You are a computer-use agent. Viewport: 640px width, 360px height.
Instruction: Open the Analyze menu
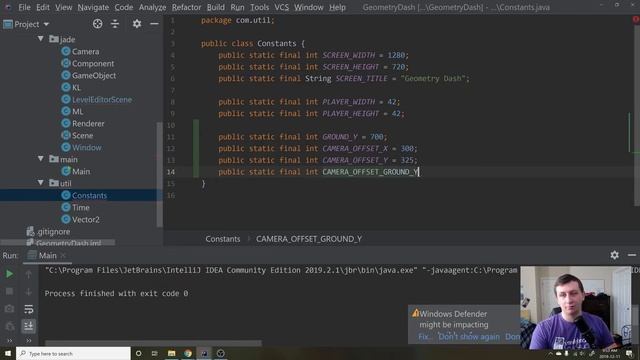(152, 7)
